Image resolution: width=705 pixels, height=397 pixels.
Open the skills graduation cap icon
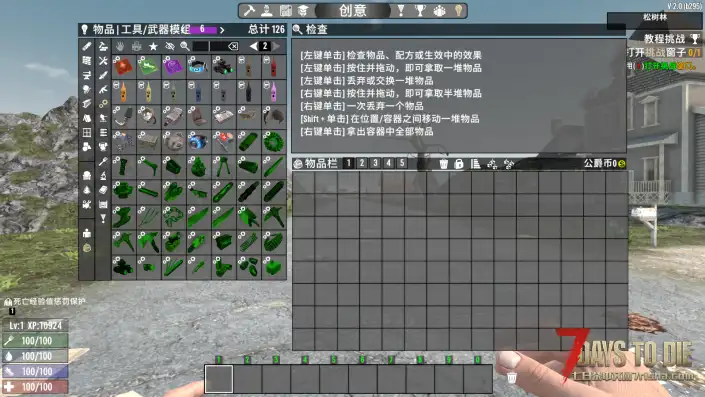tap(303, 11)
